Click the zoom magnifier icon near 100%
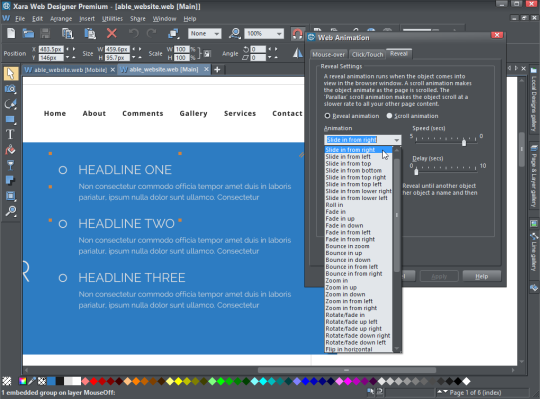 pyautogui.click(x=235, y=33)
